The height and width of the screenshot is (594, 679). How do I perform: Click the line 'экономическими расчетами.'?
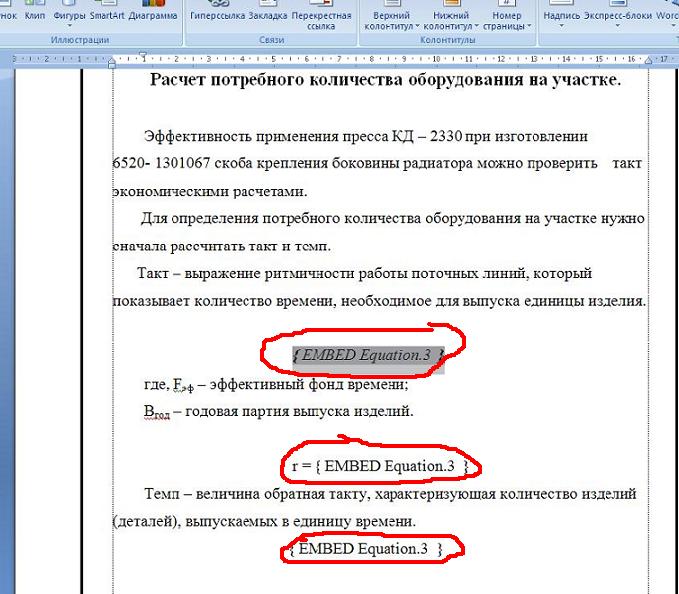[x=210, y=191]
